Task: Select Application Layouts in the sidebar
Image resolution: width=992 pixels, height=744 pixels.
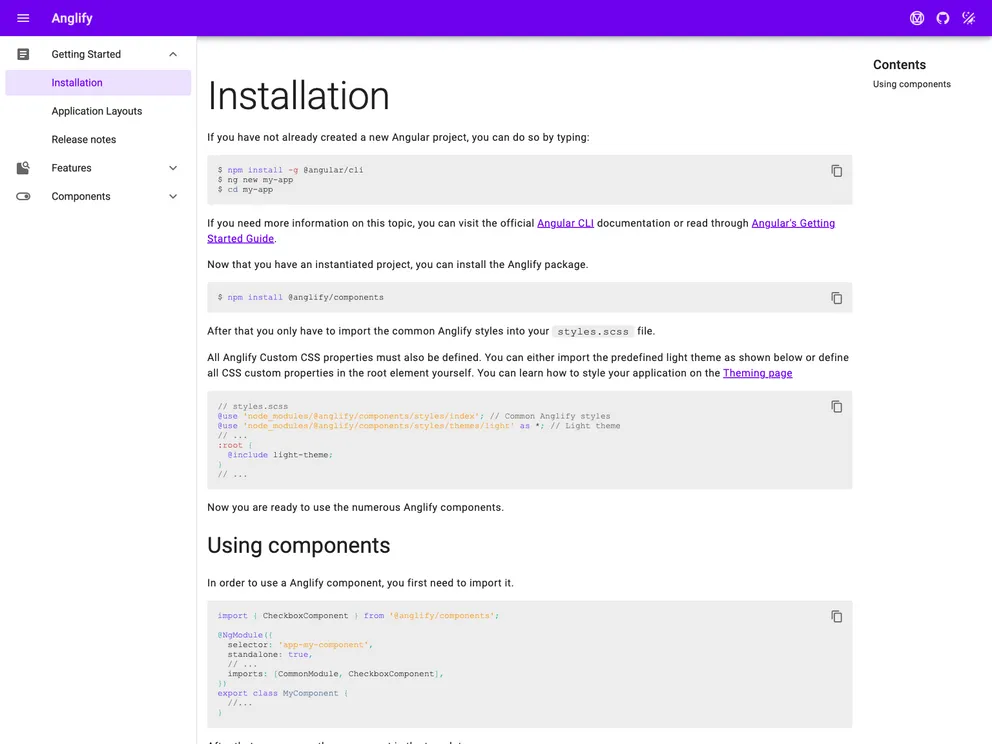Action: 97,110
